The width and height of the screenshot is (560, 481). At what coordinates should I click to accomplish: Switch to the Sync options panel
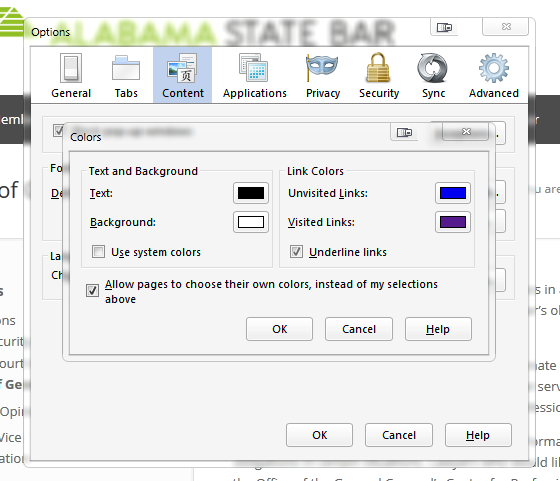point(433,76)
